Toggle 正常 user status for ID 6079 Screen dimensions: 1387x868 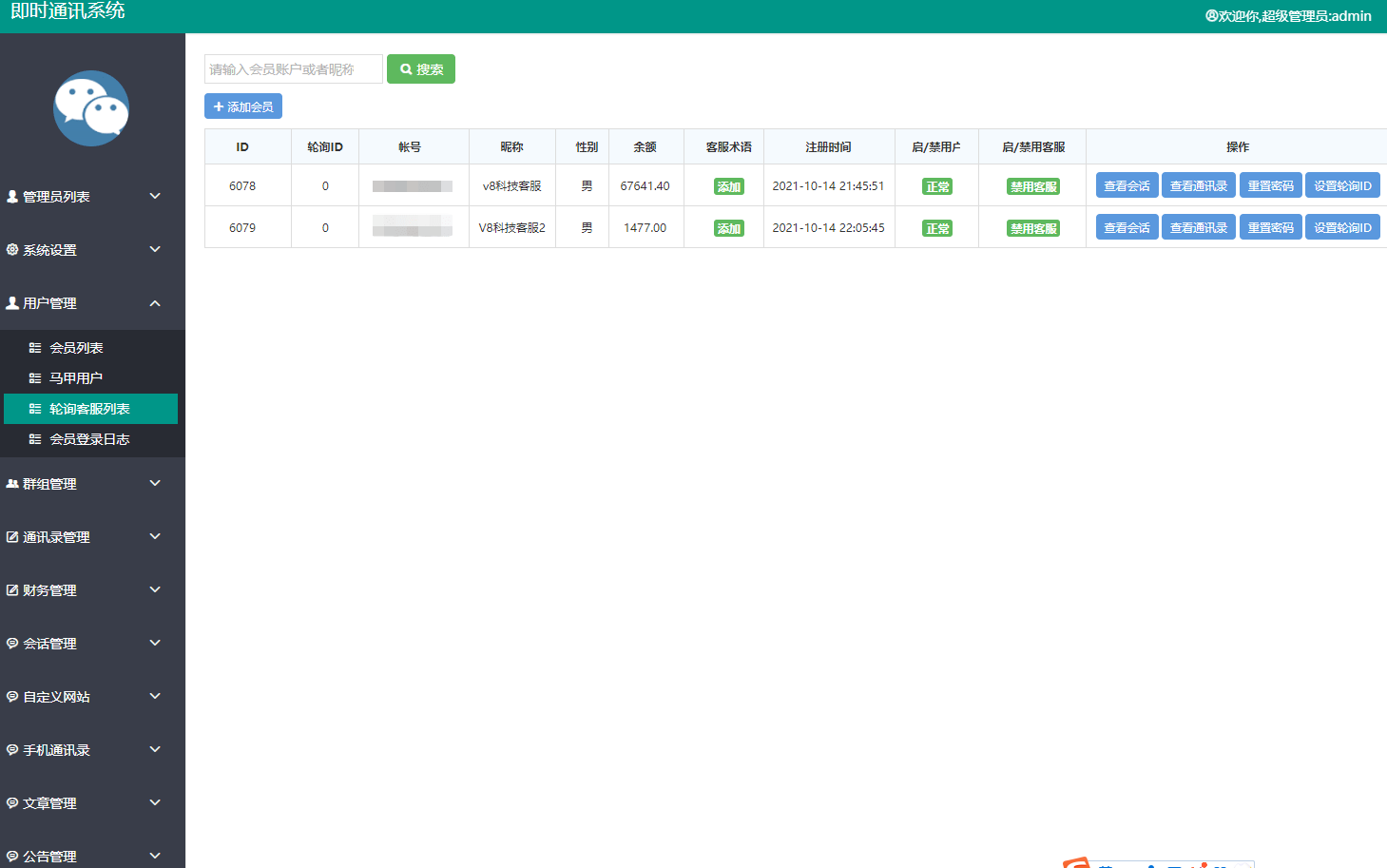click(x=937, y=229)
